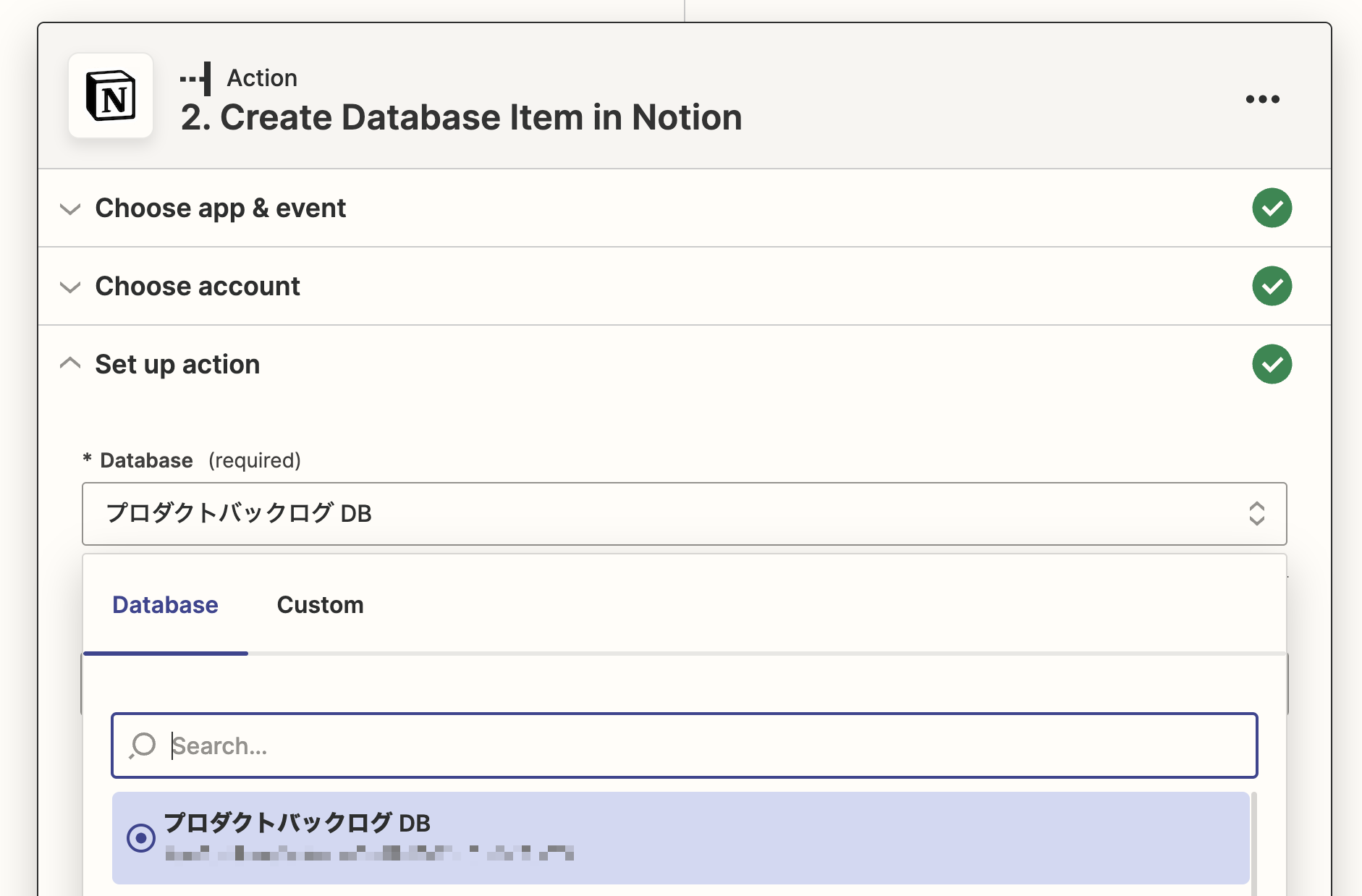Image resolution: width=1362 pixels, height=896 pixels.
Task: Click the up-down arrows of Database dropdown
Action: click(x=1256, y=514)
